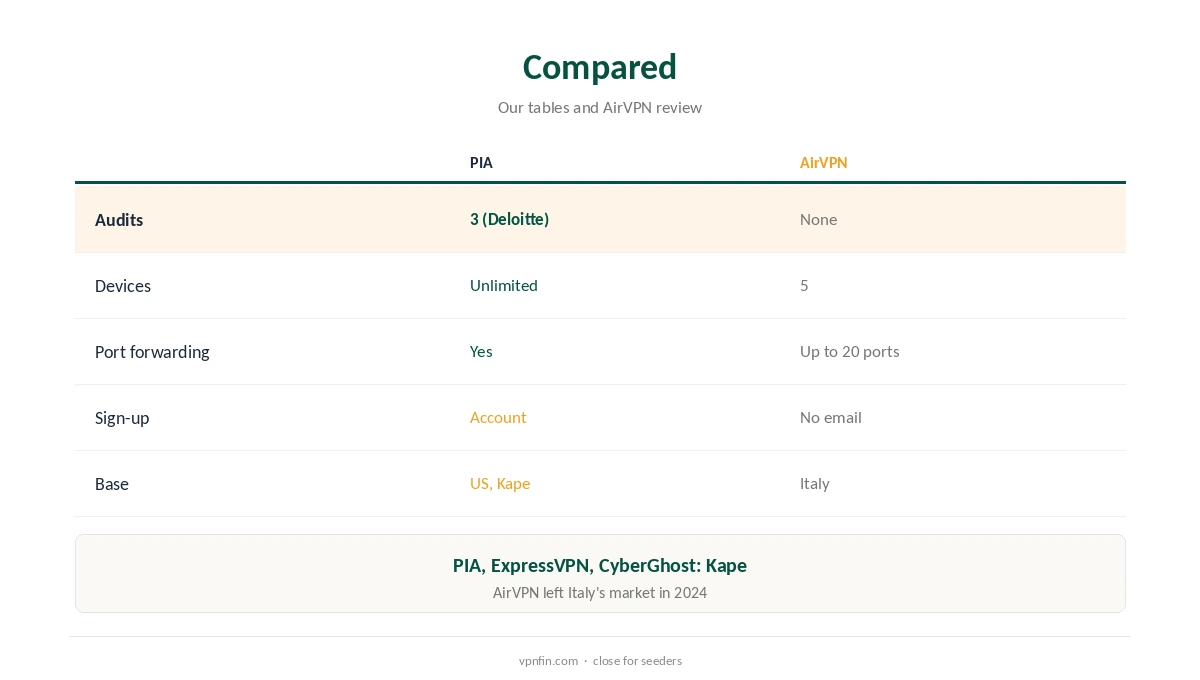Screen dimensions: 1200x680
Task: Click 'Yes' in the Port forwarding row
Action: (x=481, y=351)
